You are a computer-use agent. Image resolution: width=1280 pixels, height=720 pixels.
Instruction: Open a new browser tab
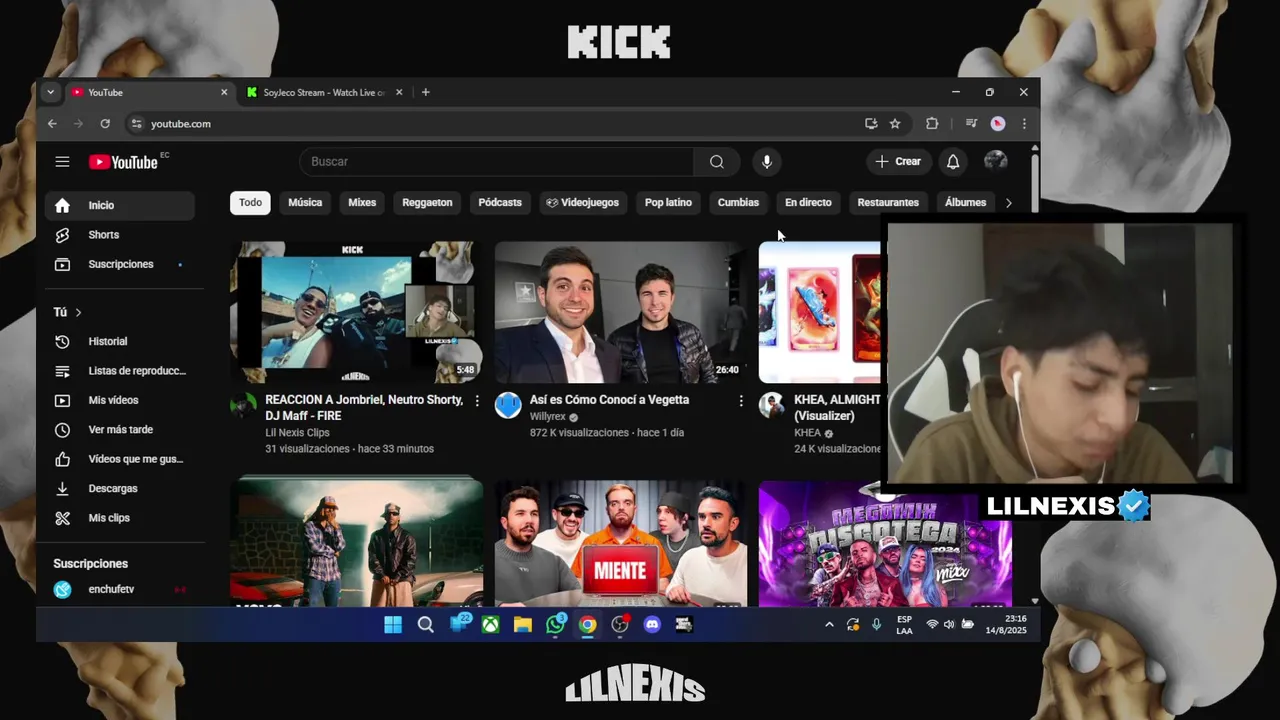click(x=426, y=92)
